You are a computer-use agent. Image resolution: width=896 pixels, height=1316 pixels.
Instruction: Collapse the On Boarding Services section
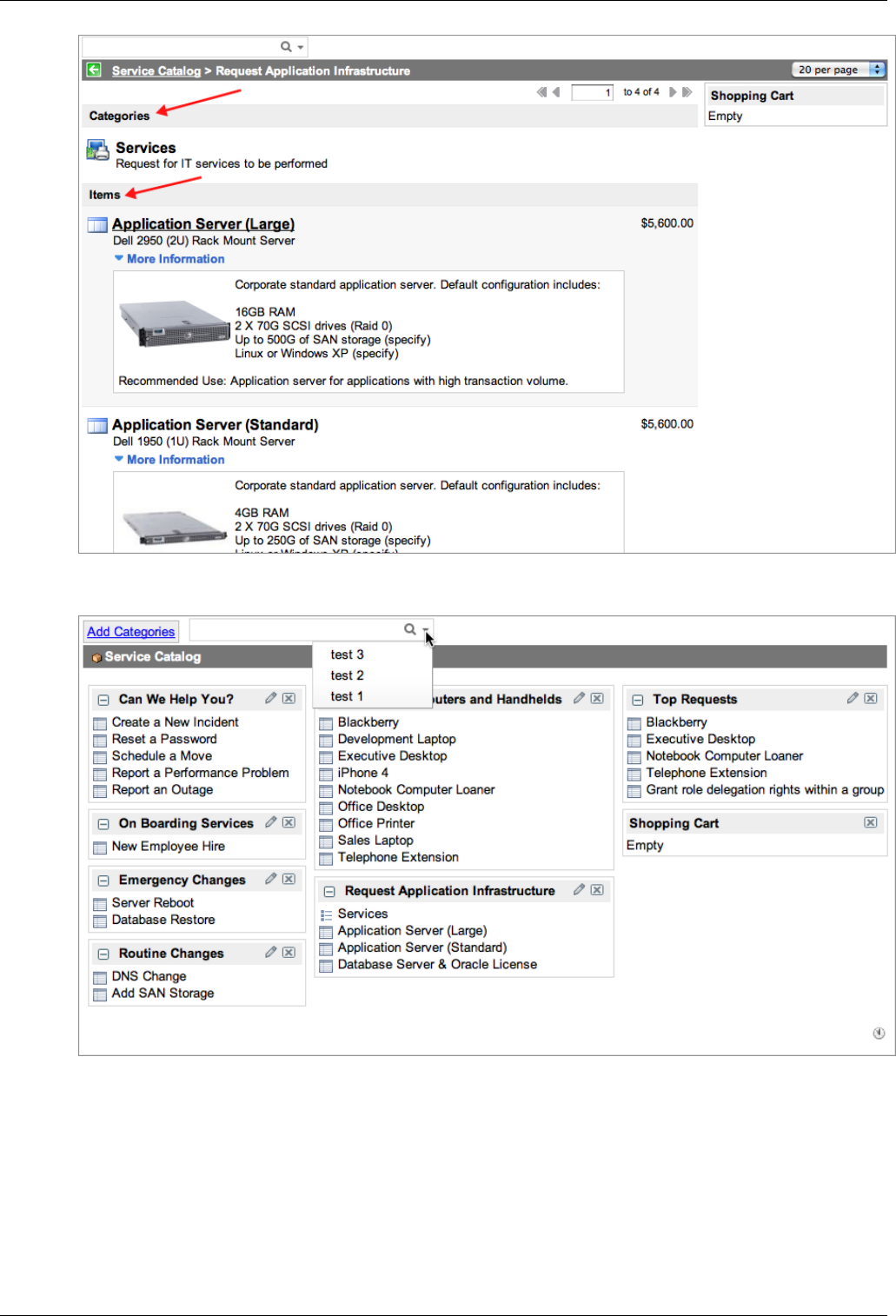coord(103,824)
